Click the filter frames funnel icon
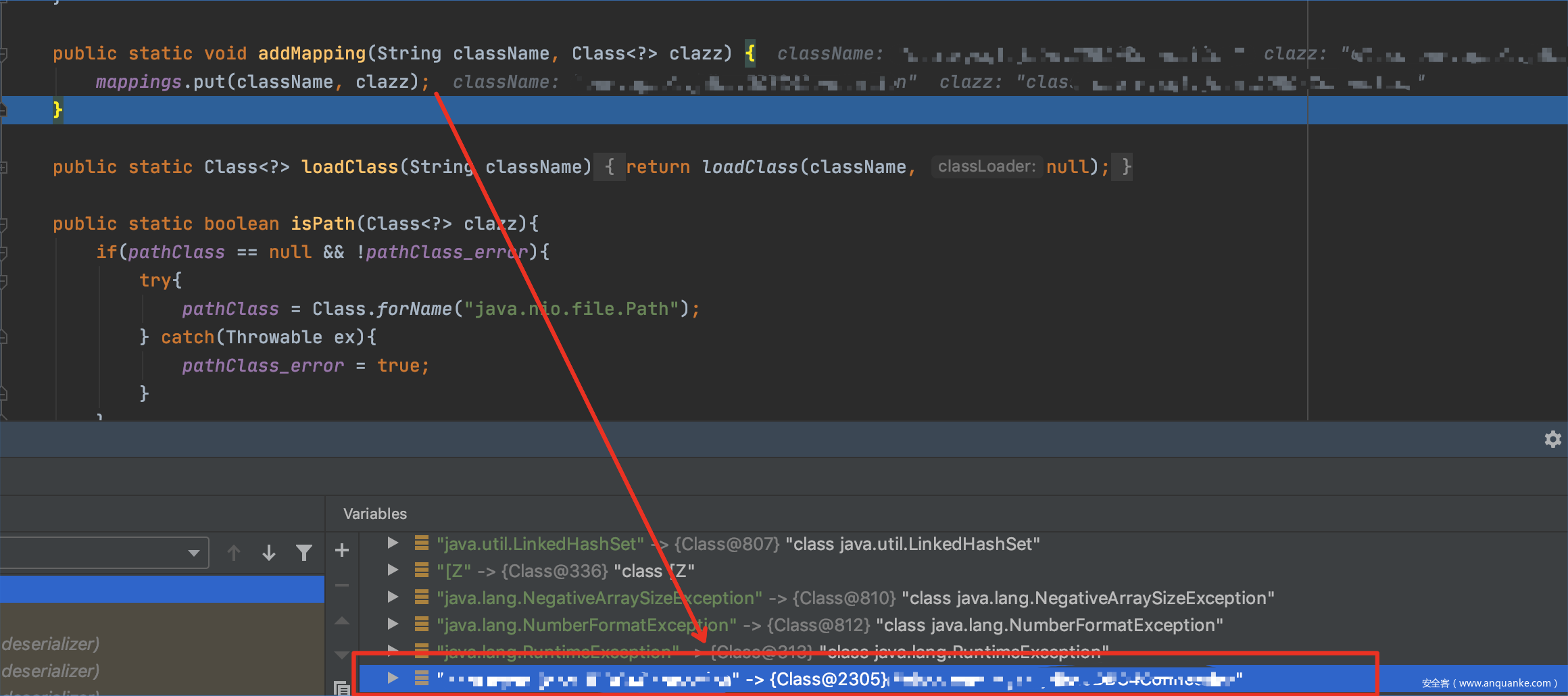The width and height of the screenshot is (1568, 696). (304, 553)
